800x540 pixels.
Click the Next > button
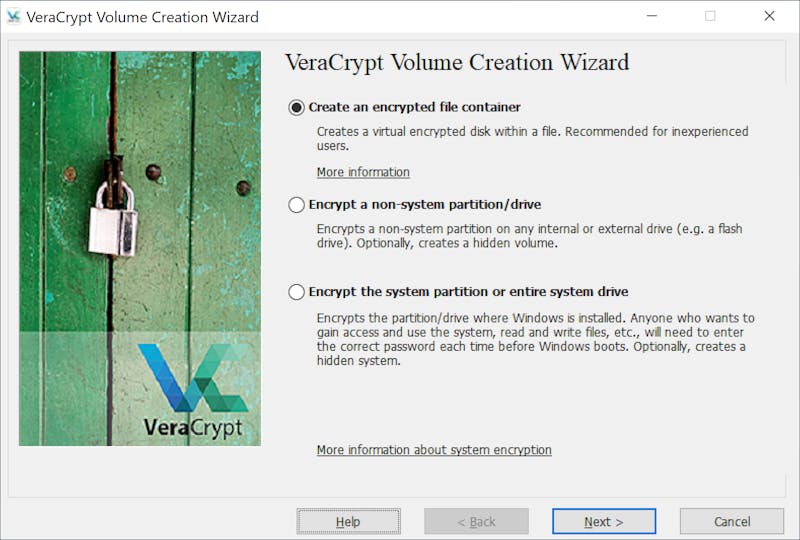[604, 522]
